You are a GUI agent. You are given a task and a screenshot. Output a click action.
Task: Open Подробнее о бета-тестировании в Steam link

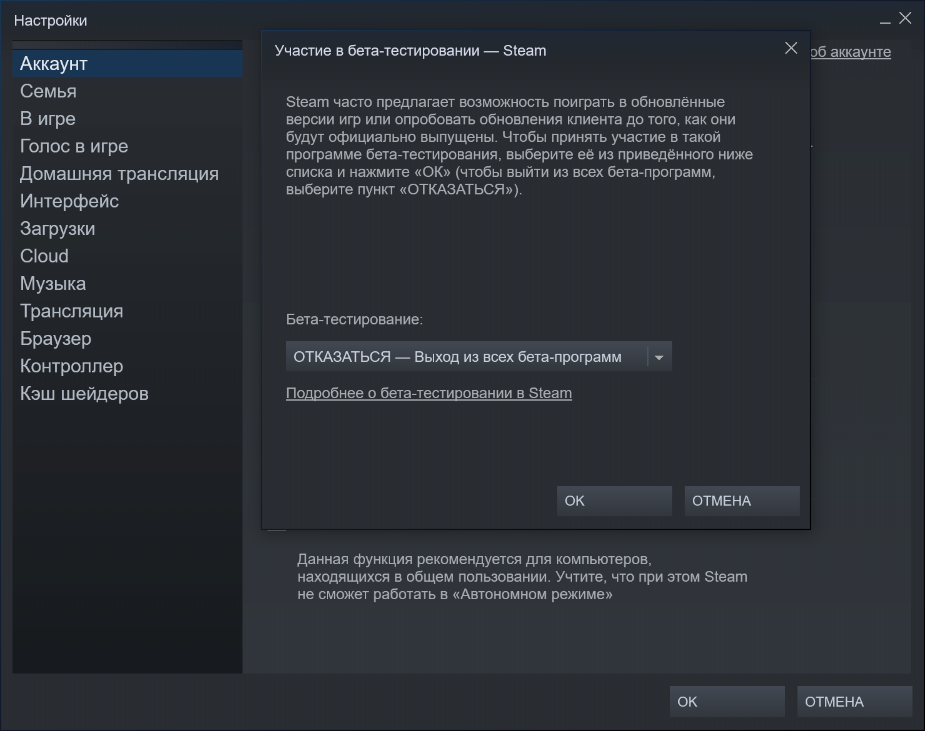(429, 393)
